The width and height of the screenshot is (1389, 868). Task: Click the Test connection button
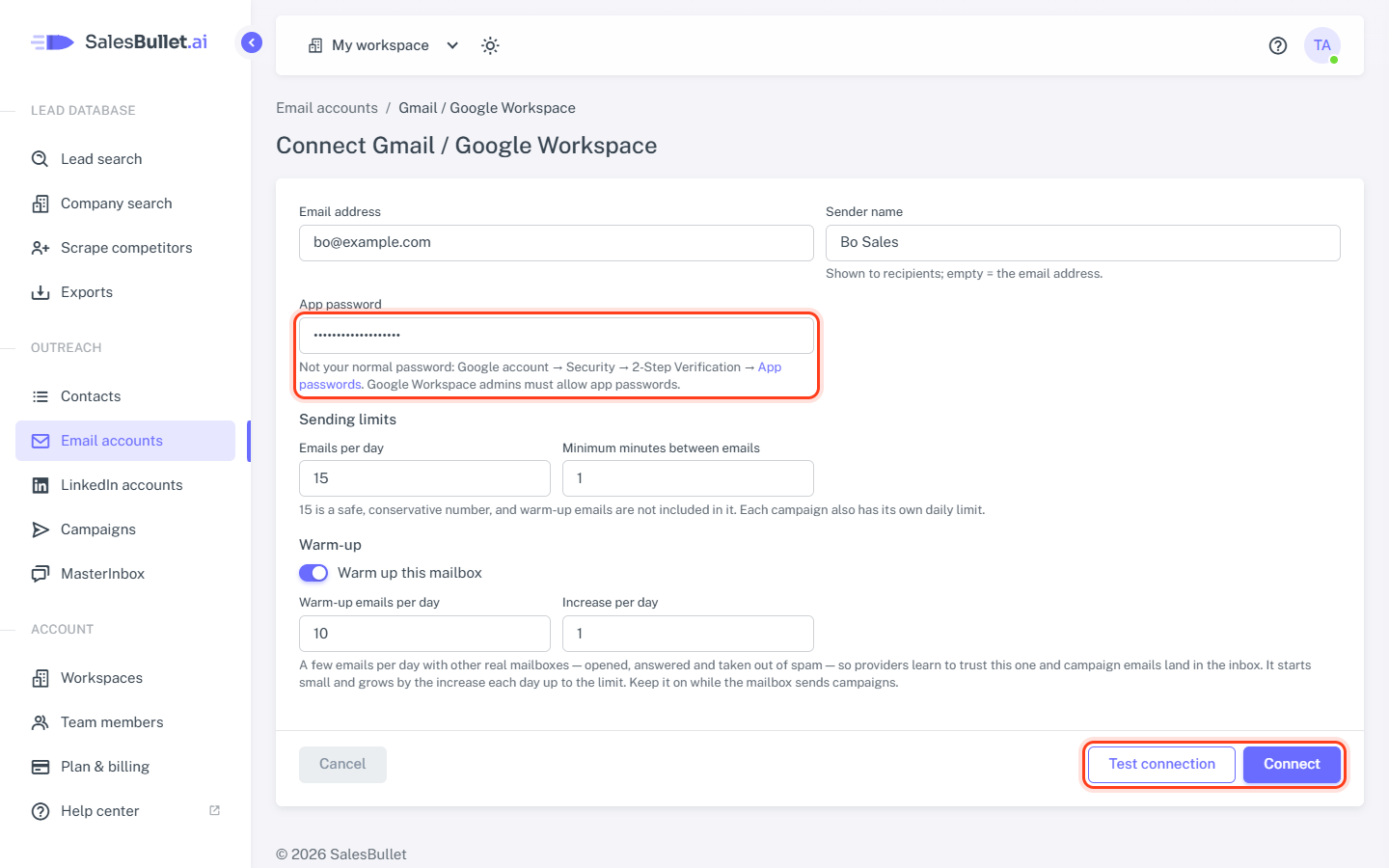coord(1161,764)
